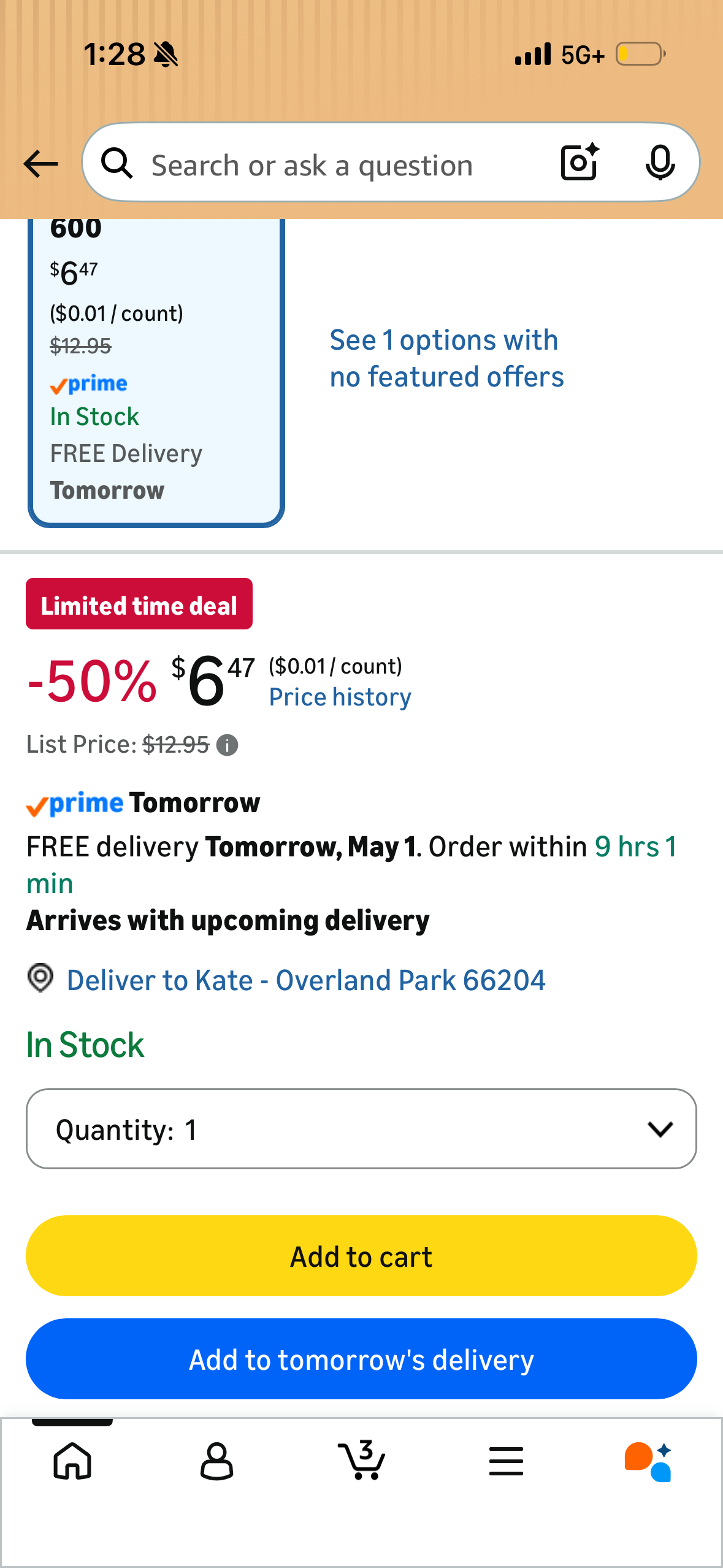Open the hamburger menu icon
Screen dimensions: 723x1568
pos(506,1461)
